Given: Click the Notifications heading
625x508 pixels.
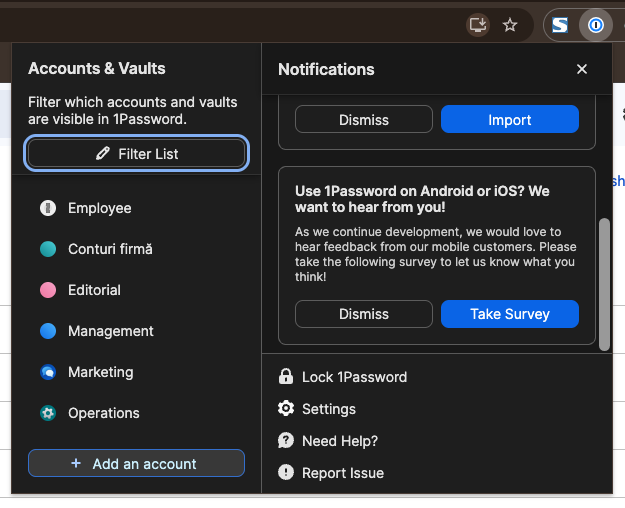Looking at the screenshot, I should point(326,69).
